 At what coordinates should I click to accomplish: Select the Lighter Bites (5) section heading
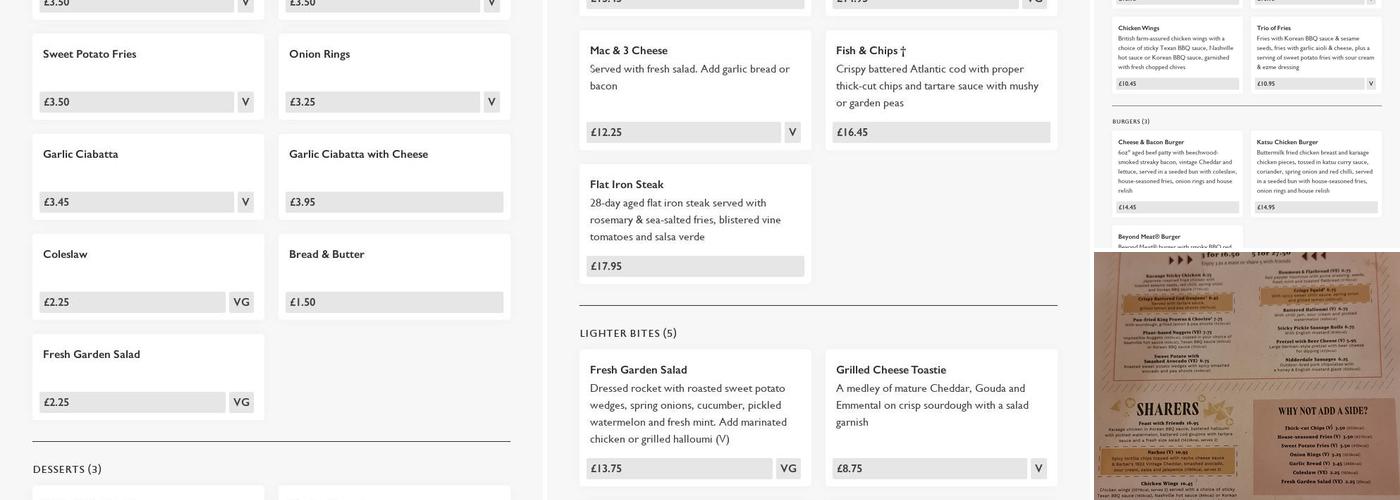[x=628, y=333]
